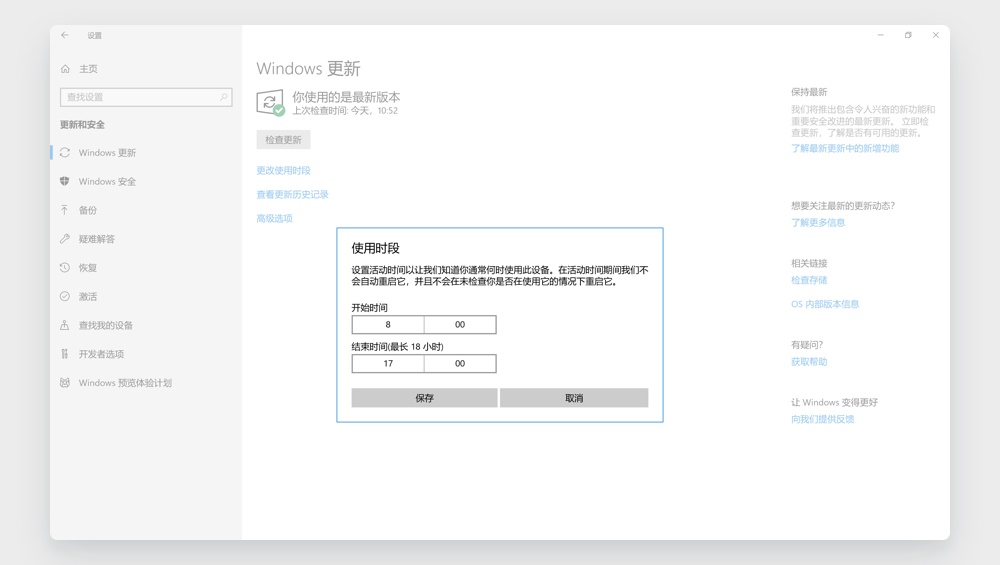Close the settings window
The width and height of the screenshot is (1000, 565).
936,35
